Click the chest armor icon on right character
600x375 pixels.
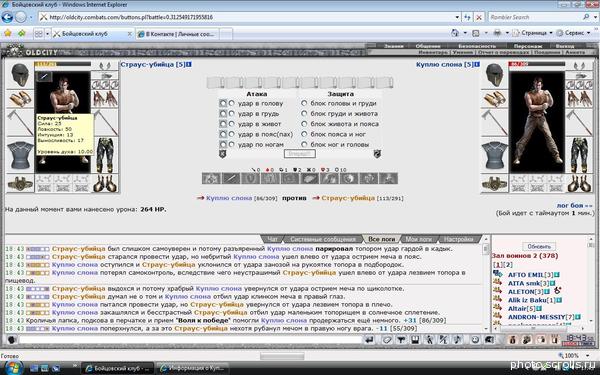[494, 155]
